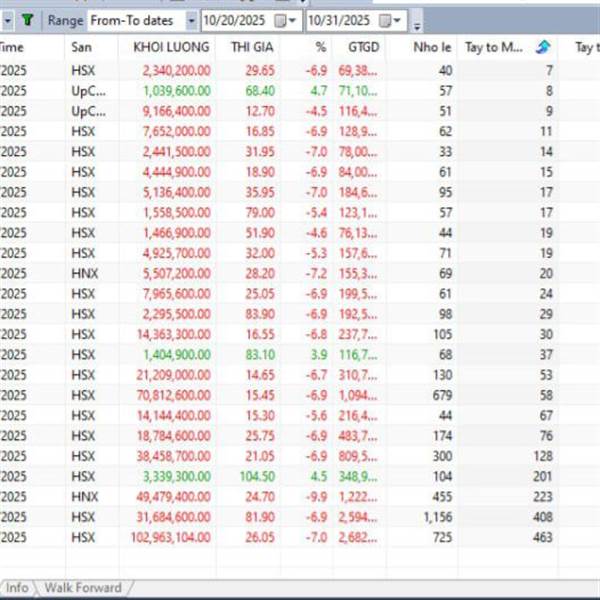Select the cell 14,144,400.00
Screen dimensions: 600x600
coord(174,415)
